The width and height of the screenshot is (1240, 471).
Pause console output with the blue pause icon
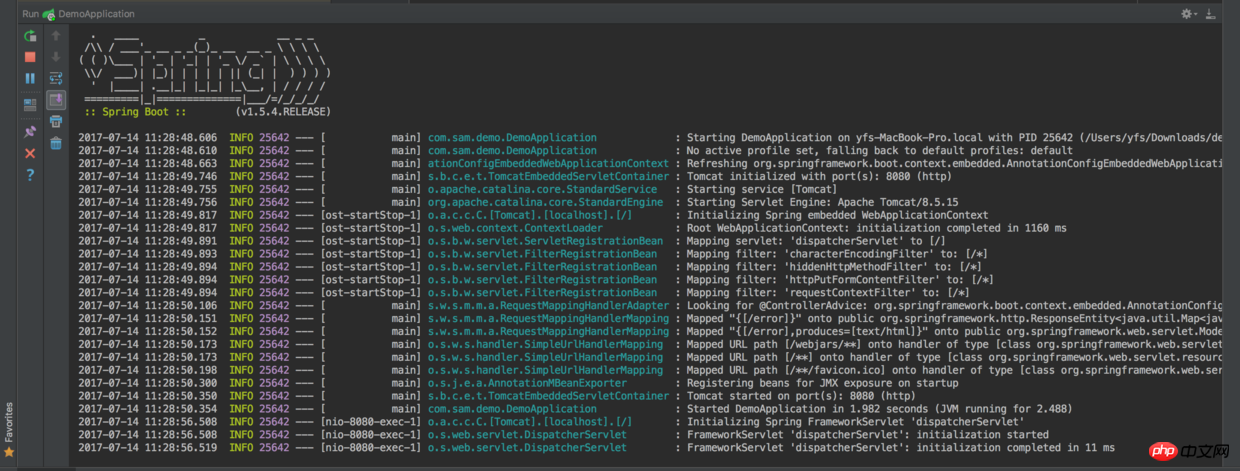click(30, 78)
